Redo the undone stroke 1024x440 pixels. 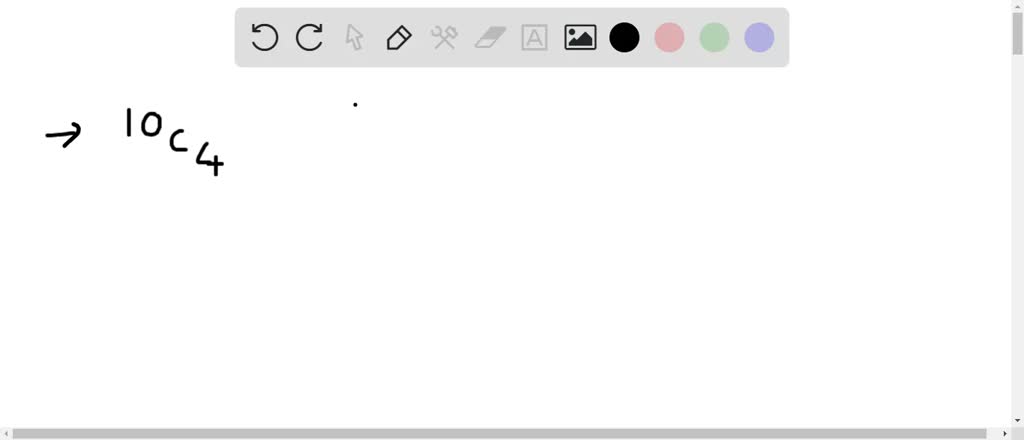tap(309, 38)
